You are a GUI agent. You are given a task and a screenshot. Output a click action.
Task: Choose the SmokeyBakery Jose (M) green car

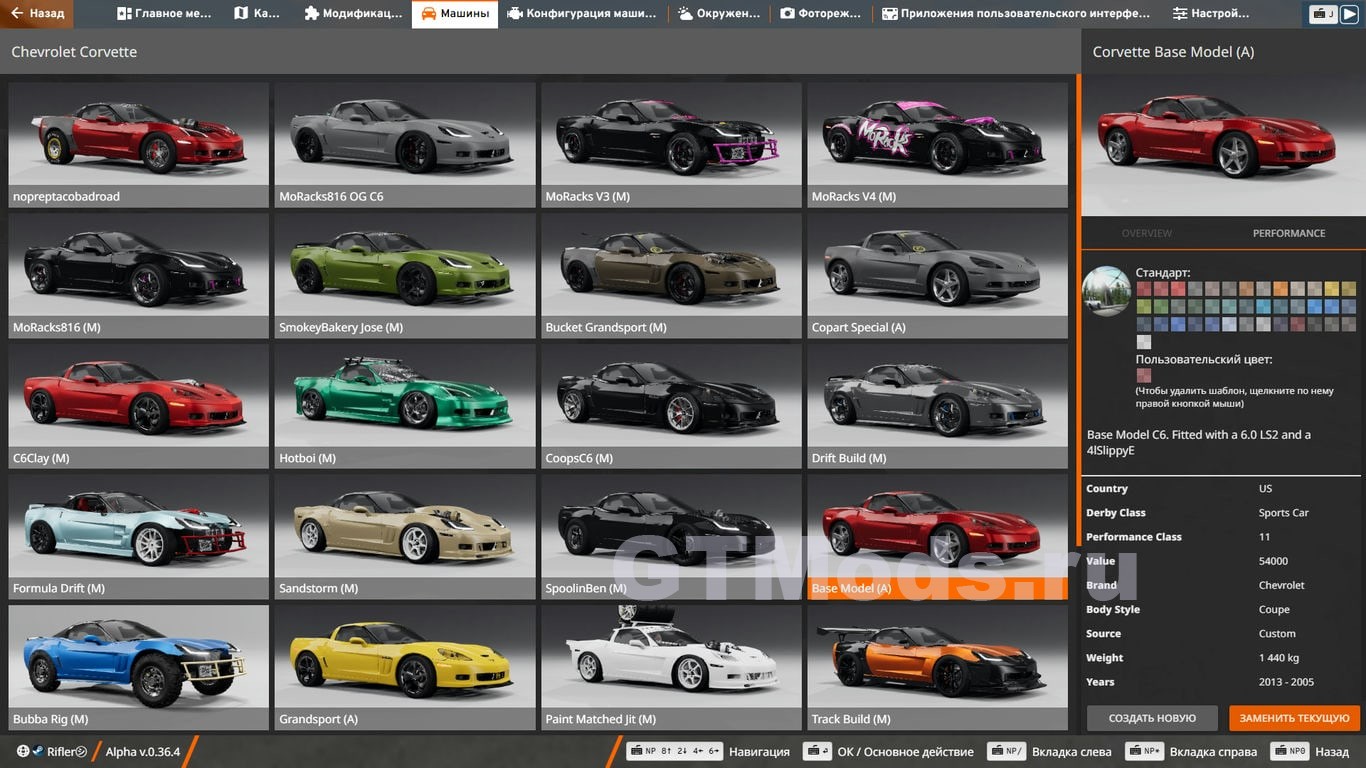coord(405,276)
